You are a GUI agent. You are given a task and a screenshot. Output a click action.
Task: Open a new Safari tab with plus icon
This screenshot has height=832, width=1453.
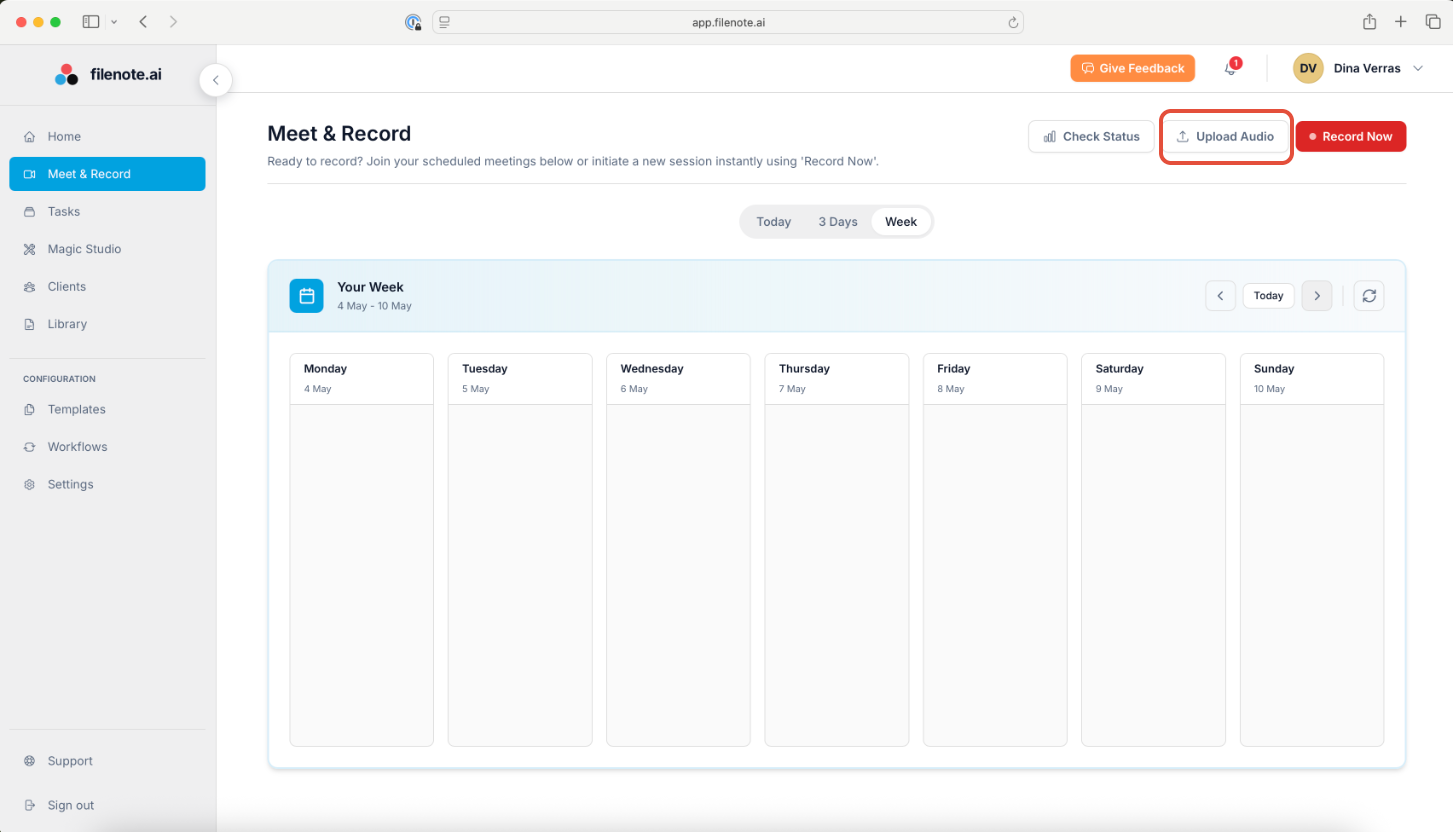point(1400,22)
